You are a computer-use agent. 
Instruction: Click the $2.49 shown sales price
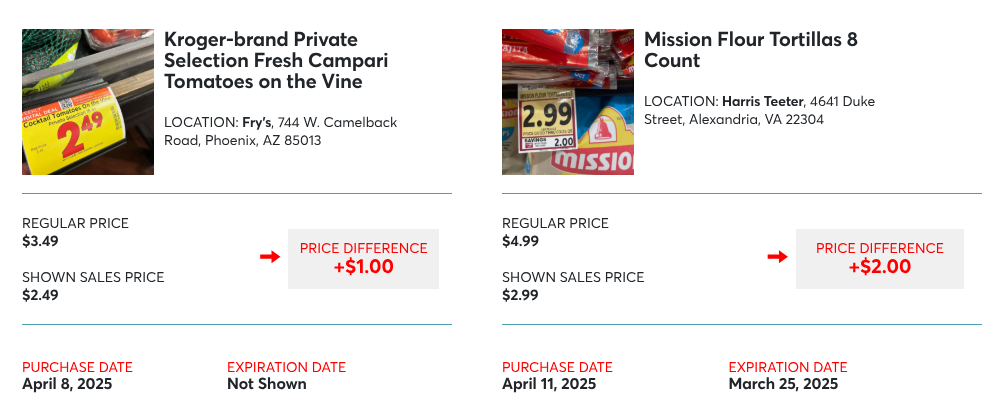click(x=41, y=295)
